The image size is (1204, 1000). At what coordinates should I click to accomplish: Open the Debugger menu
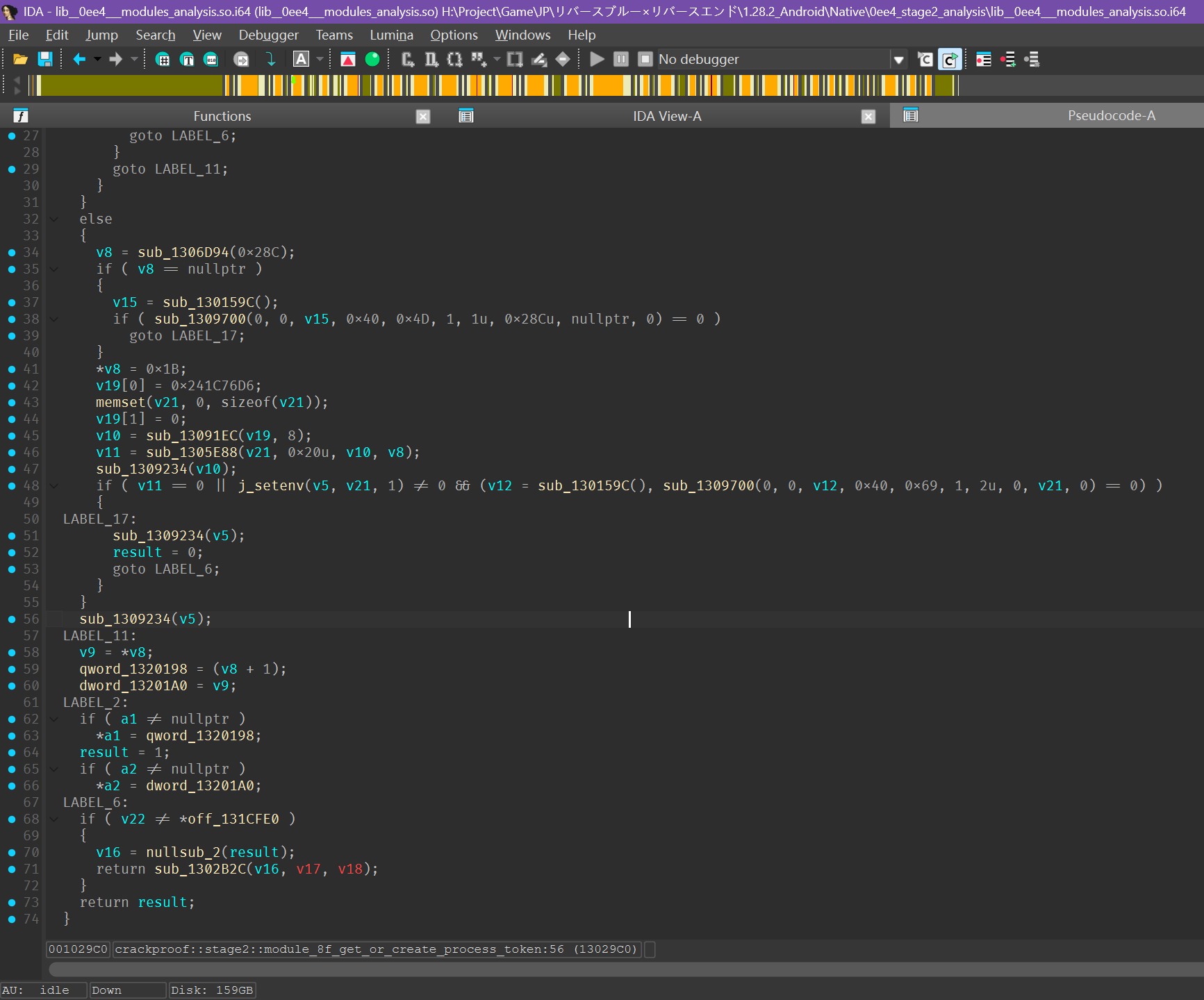point(268,35)
